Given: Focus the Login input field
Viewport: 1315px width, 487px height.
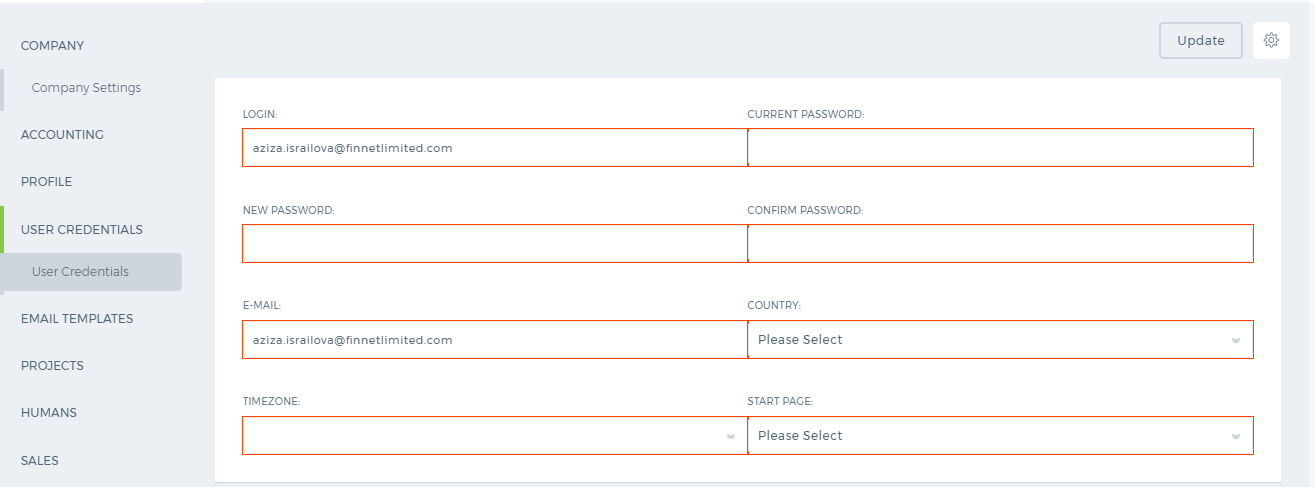Looking at the screenshot, I should pyautogui.click(x=495, y=147).
